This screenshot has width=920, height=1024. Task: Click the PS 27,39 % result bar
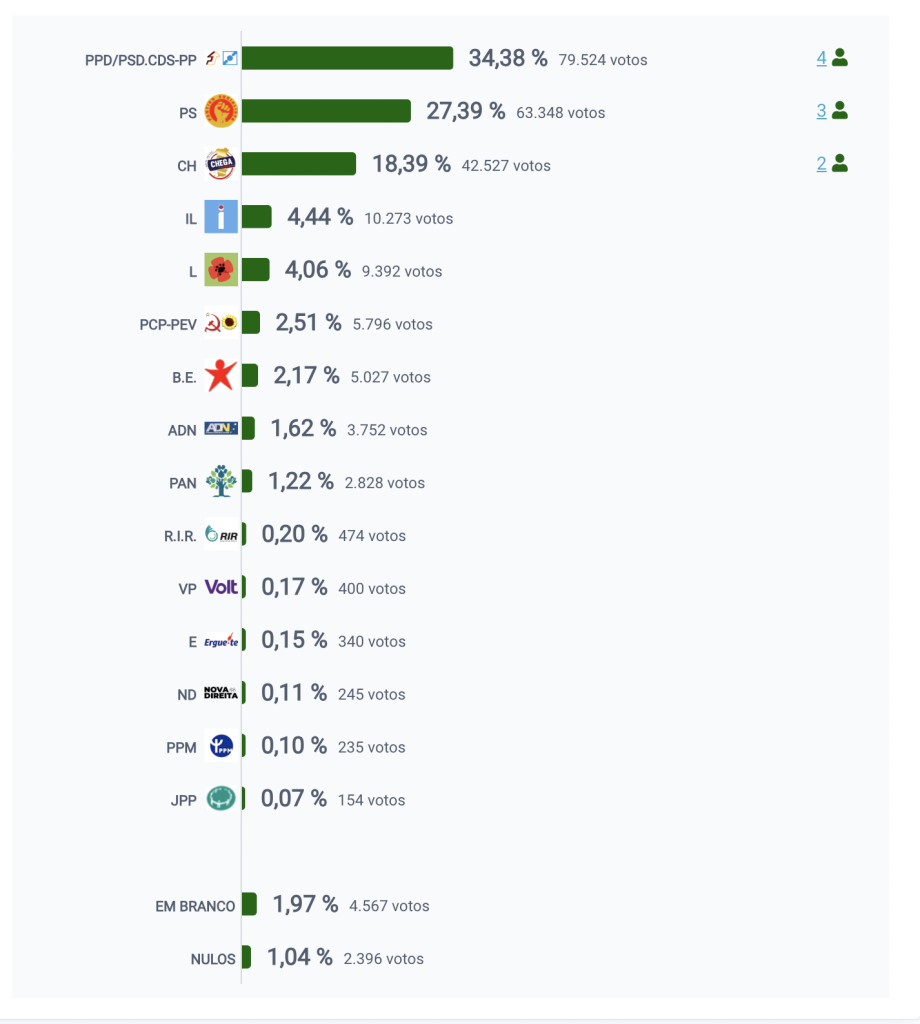326,111
